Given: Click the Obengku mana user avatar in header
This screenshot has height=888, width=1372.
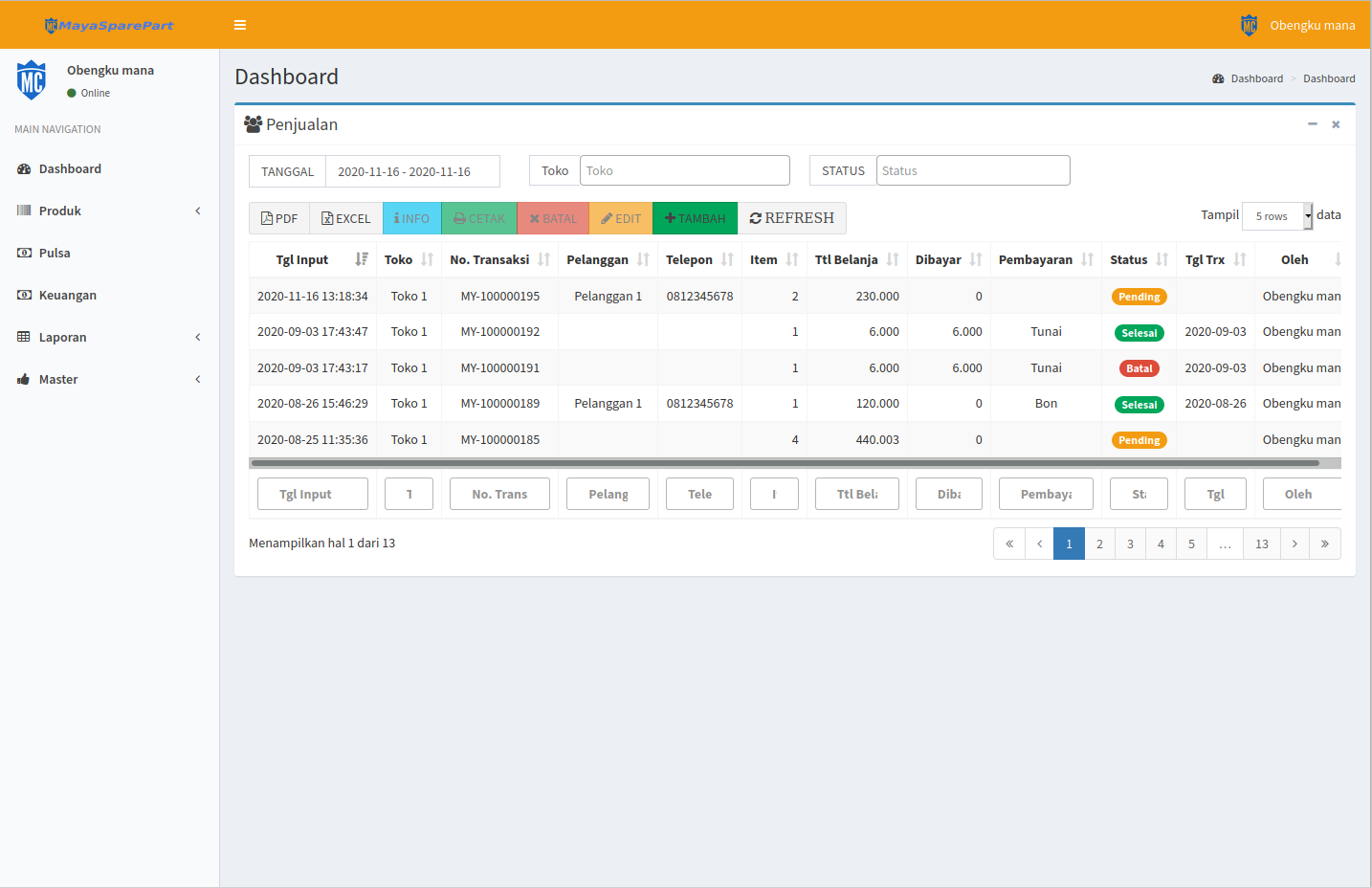Looking at the screenshot, I should click(1250, 25).
